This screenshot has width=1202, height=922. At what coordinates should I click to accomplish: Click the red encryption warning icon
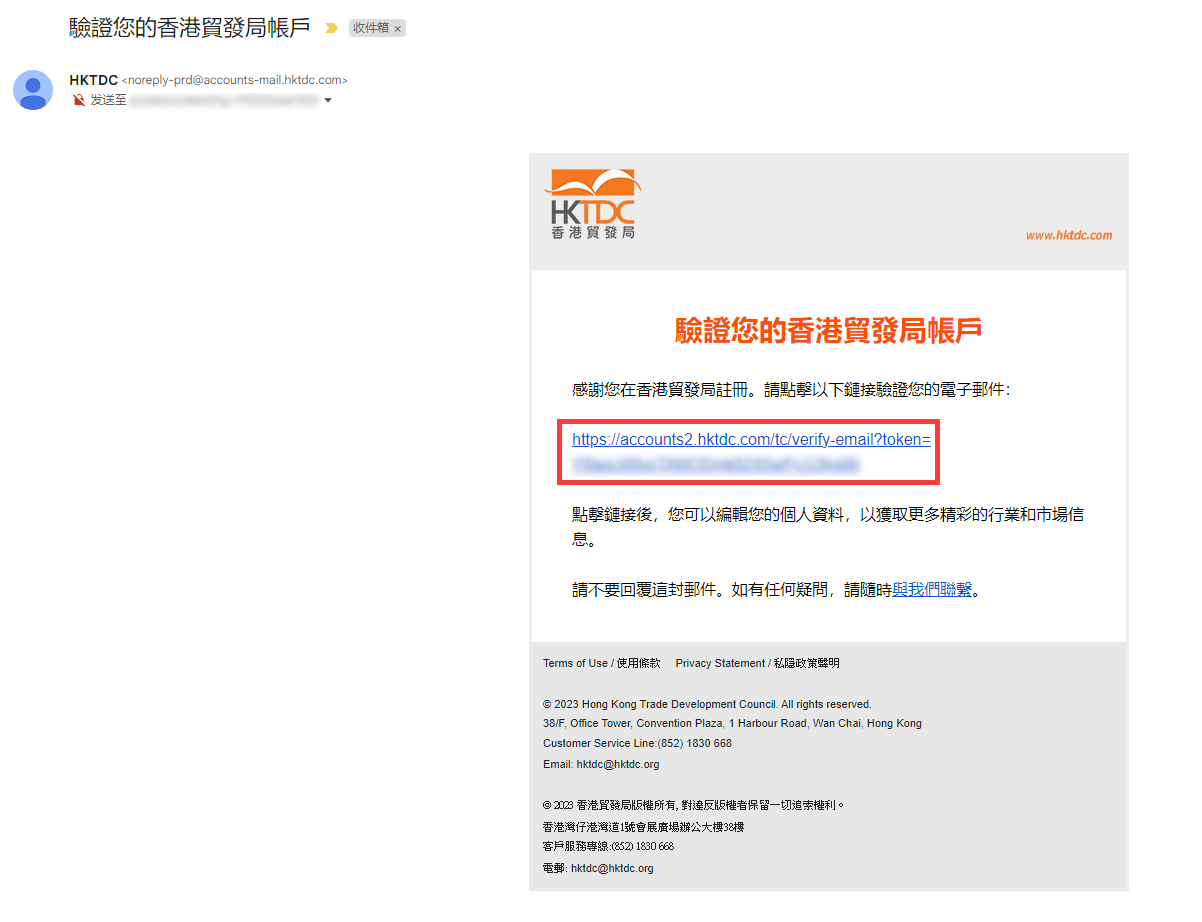pyautogui.click(x=79, y=100)
